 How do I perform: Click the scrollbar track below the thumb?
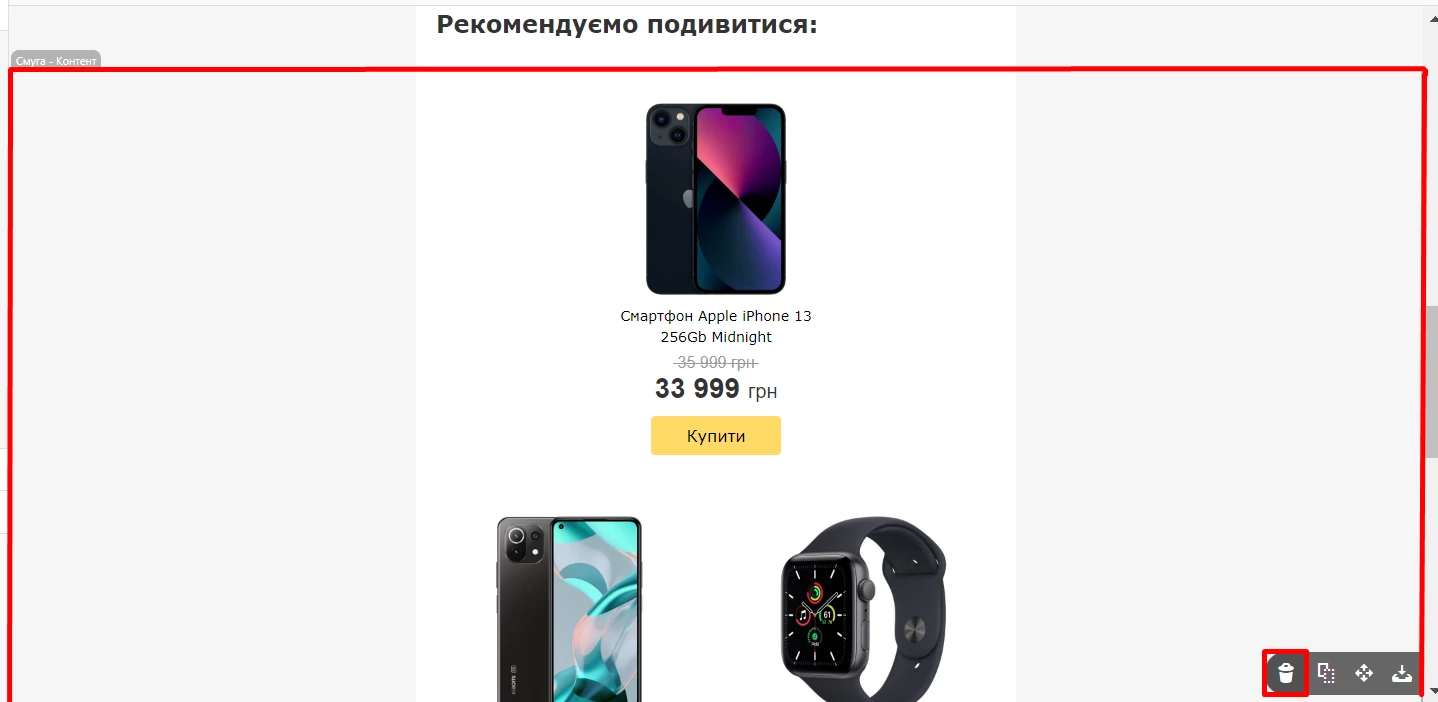pos(1431,570)
